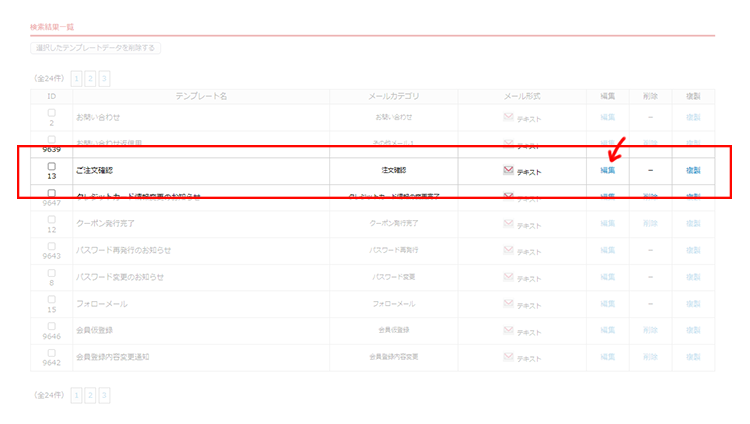Duplicate パスワード変更のお知らせ via 複製
The width and height of the screenshot is (750, 424).
(693, 277)
